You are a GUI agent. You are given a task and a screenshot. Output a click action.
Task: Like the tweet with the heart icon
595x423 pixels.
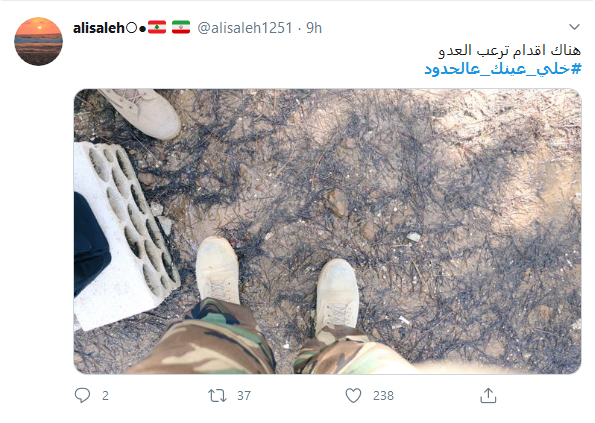click(353, 396)
